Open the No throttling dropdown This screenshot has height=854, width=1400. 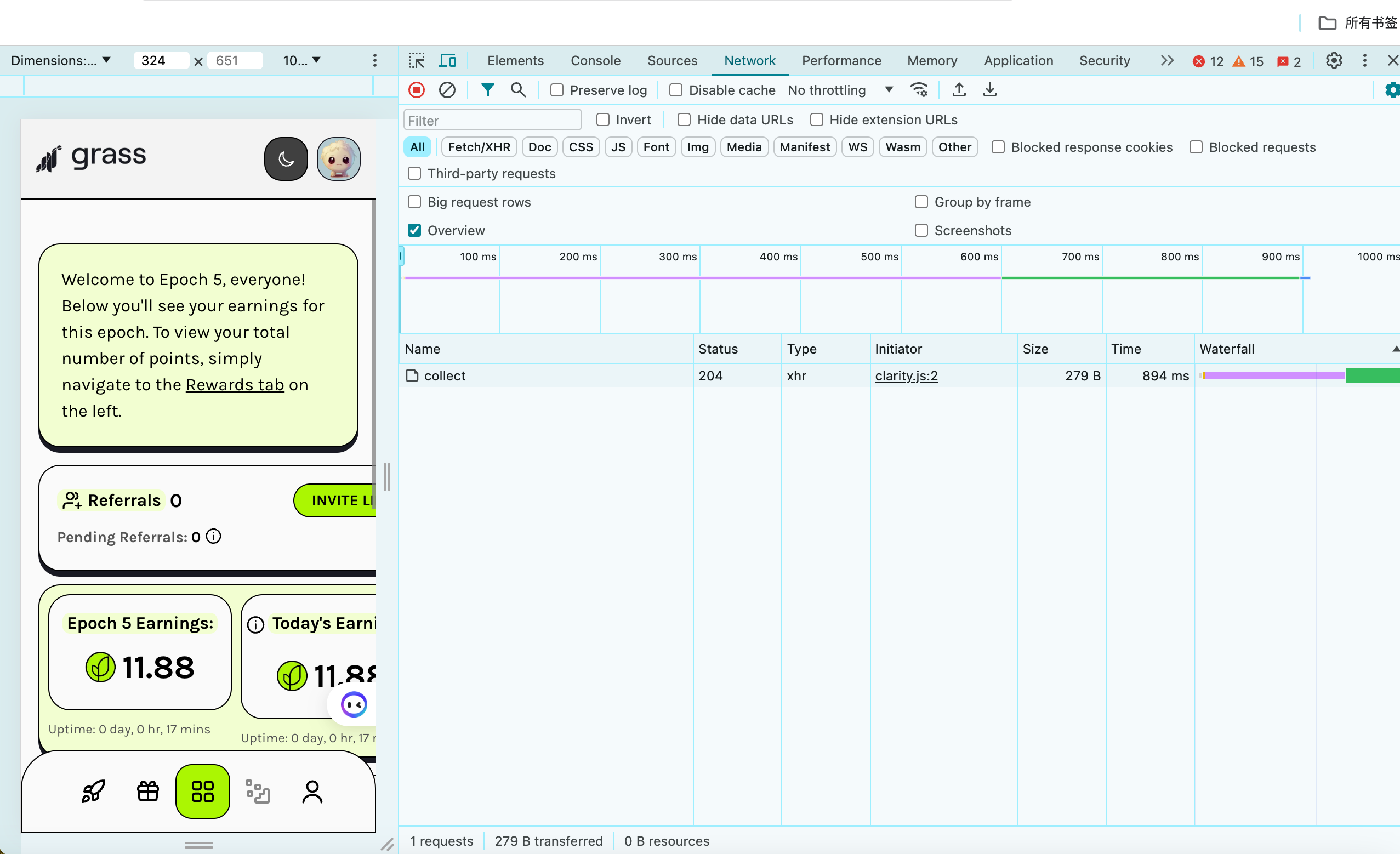tap(840, 90)
